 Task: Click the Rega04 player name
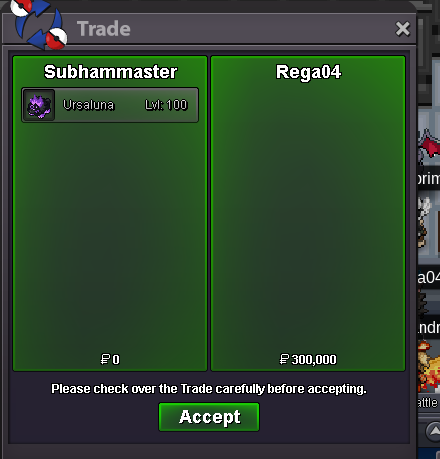[308, 72]
